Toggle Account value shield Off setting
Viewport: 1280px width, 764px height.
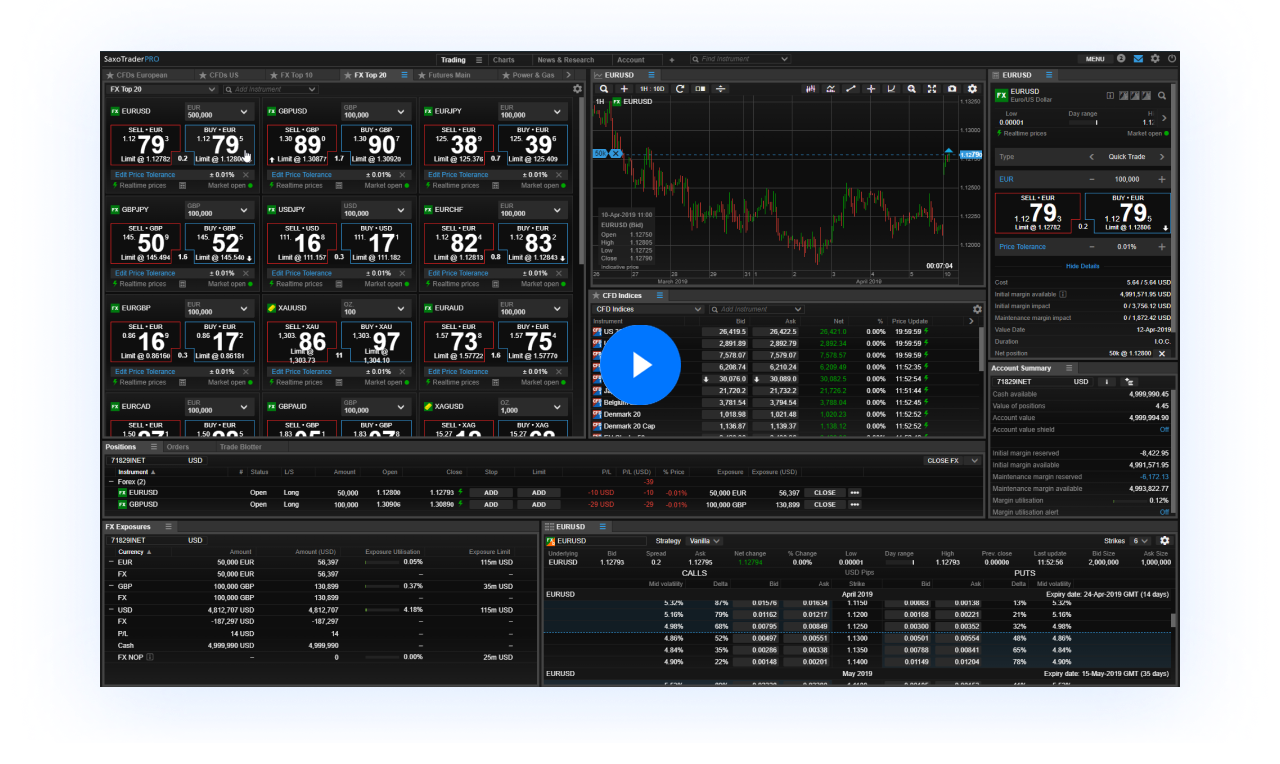1164,429
